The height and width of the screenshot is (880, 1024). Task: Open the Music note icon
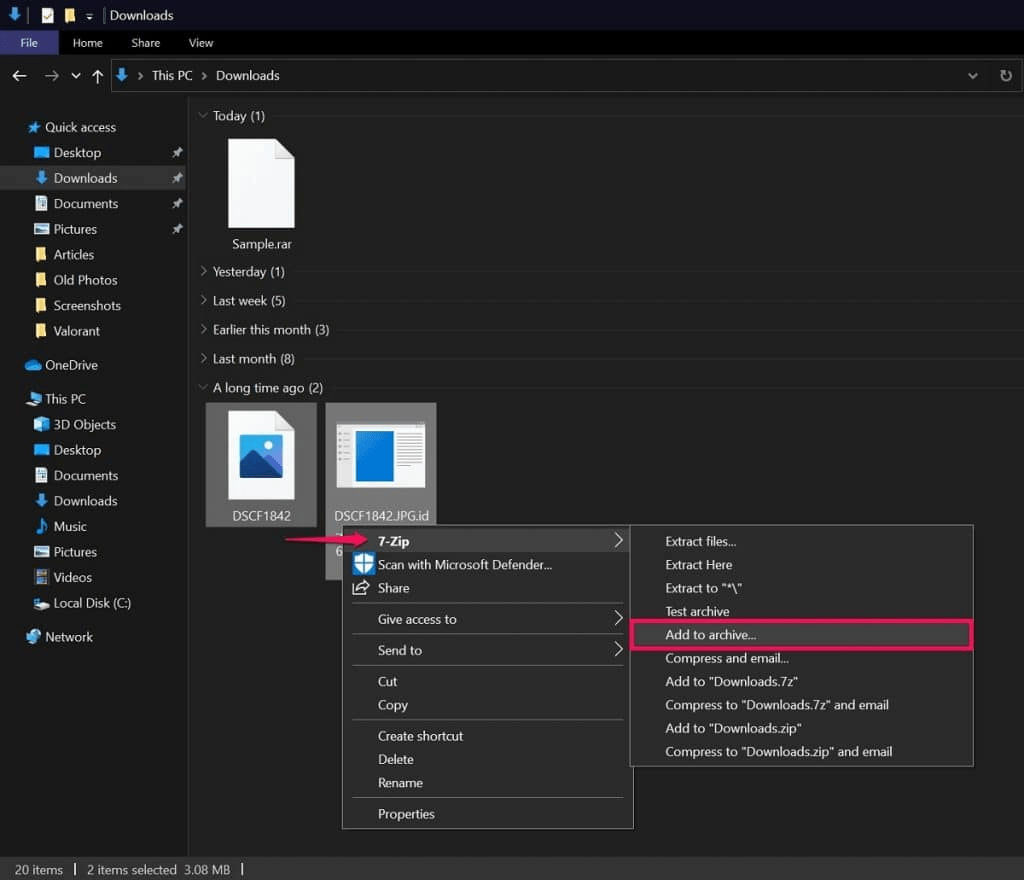pos(41,526)
